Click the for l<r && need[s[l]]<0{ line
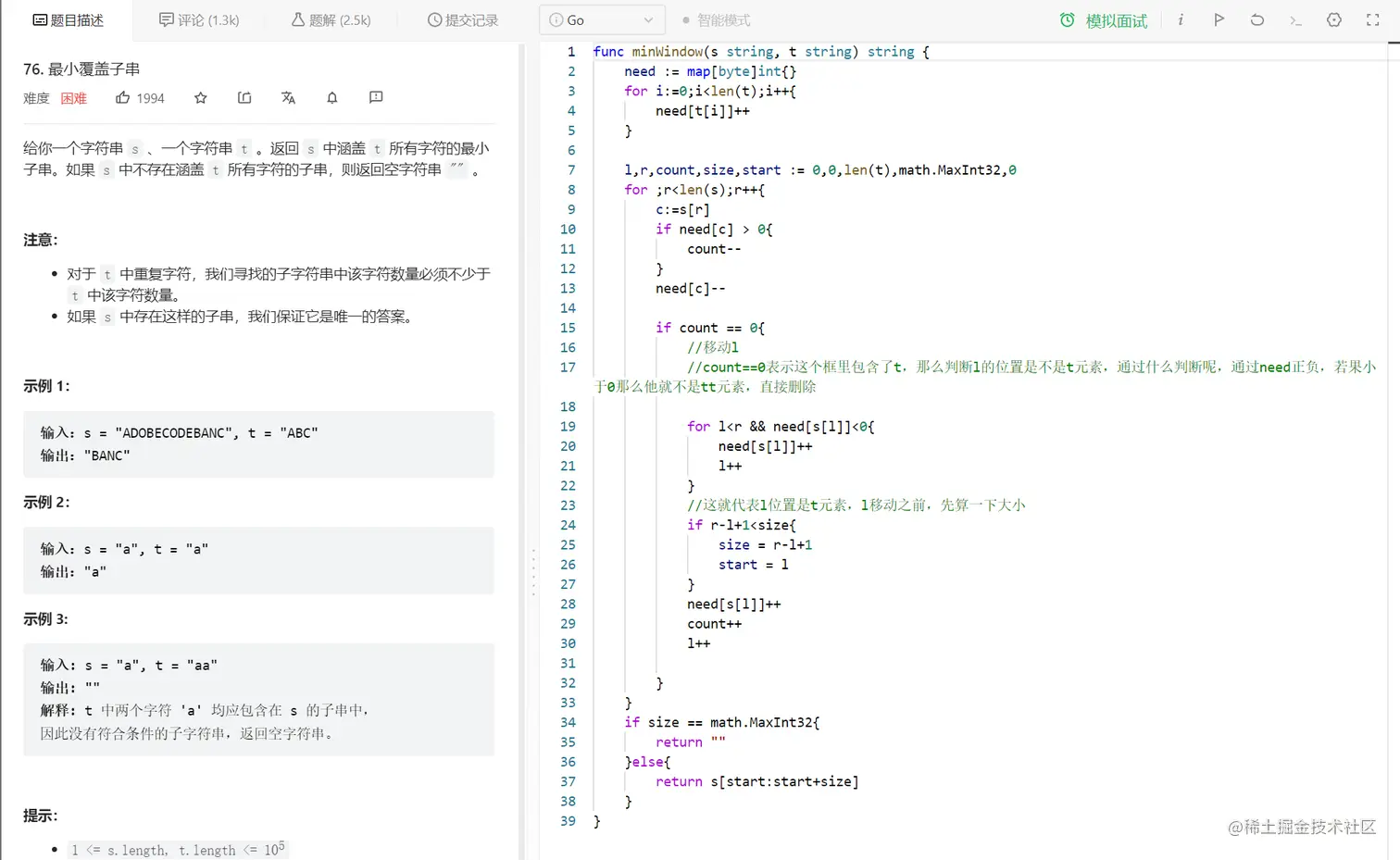This screenshot has width=1400, height=860. click(781, 427)
